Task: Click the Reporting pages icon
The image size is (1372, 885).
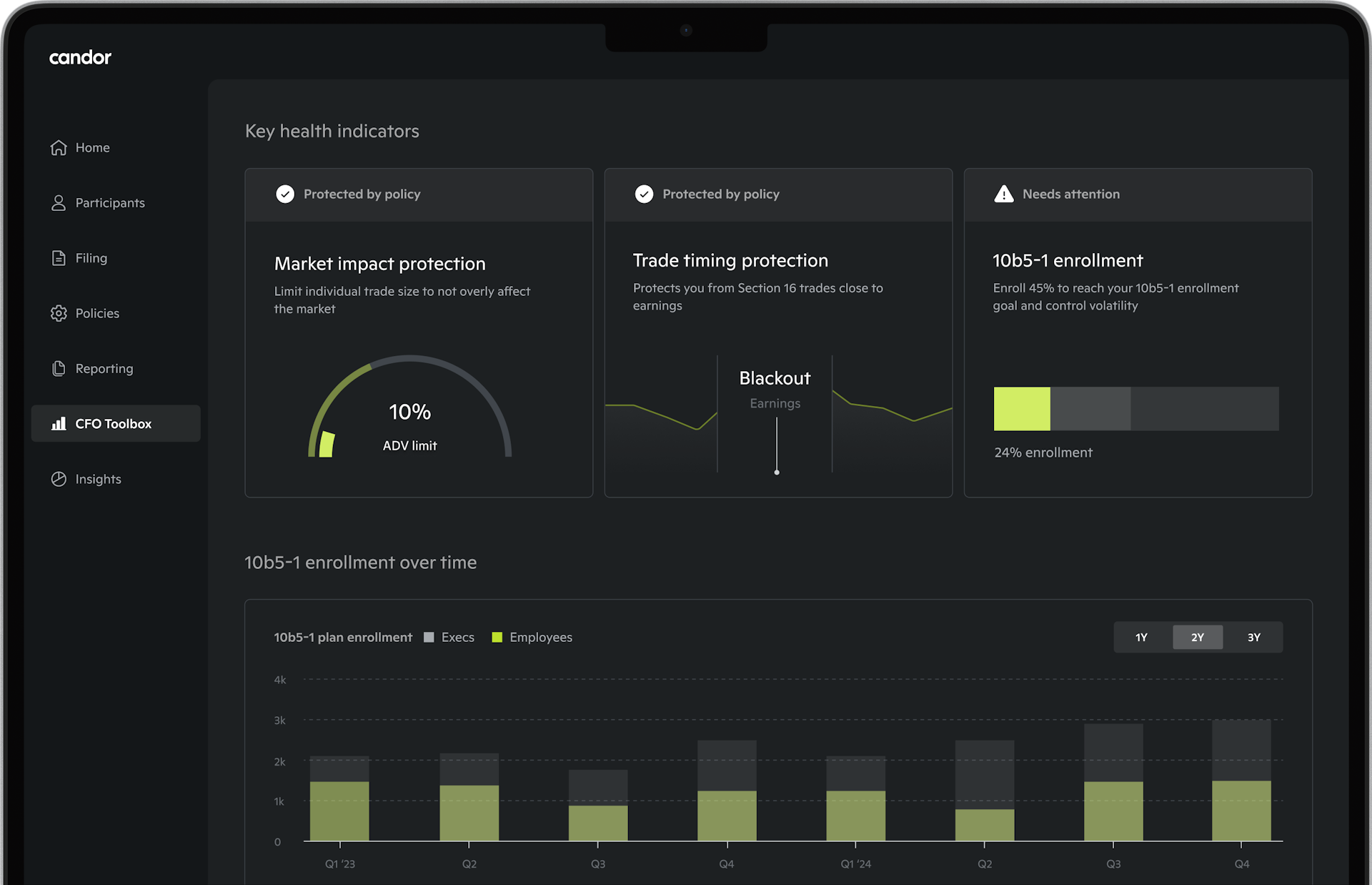Action: click(x=59, y=368)
